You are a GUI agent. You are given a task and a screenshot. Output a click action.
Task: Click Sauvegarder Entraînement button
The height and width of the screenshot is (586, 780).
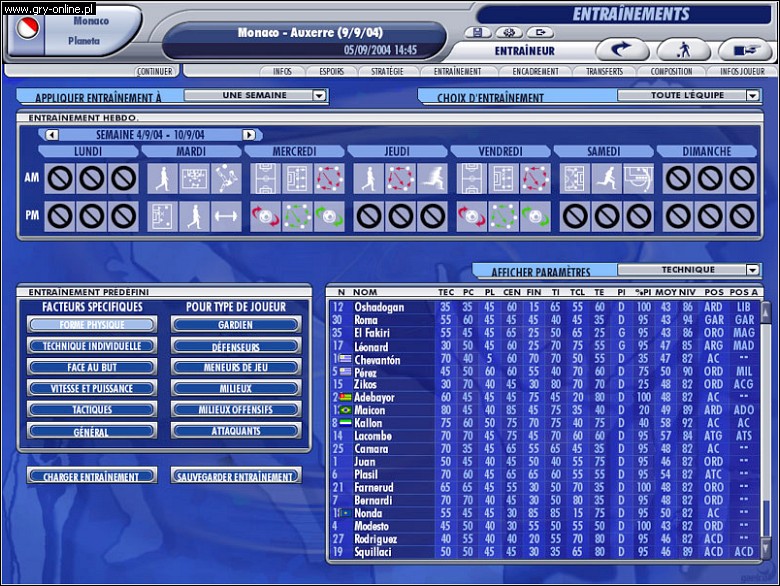pyautogui.click(x=236, y=476)
